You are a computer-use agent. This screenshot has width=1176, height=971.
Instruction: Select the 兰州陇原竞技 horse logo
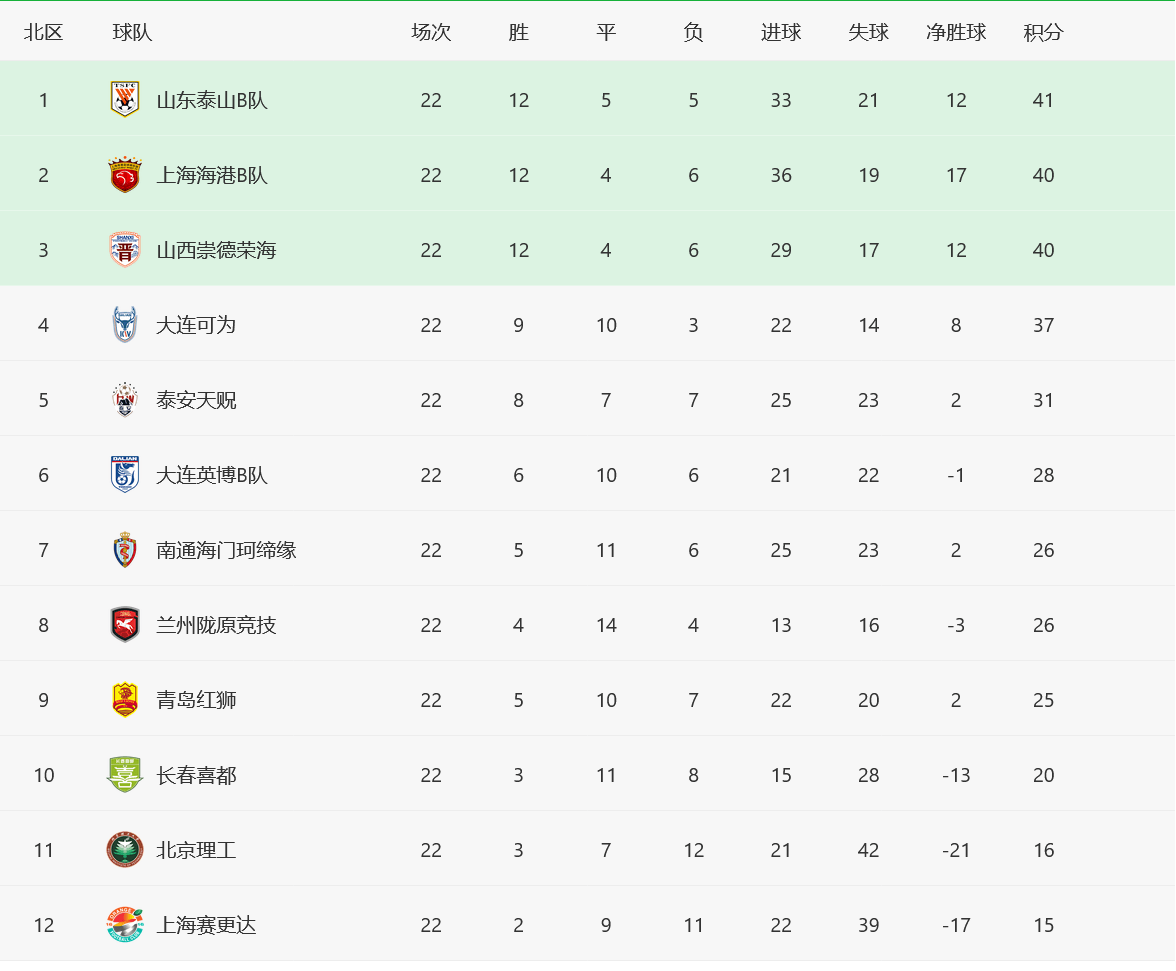coord(124,625)
